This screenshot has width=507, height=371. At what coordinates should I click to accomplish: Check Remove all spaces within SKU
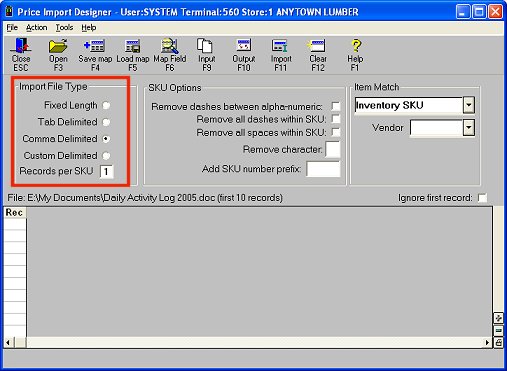click(336, 132)
